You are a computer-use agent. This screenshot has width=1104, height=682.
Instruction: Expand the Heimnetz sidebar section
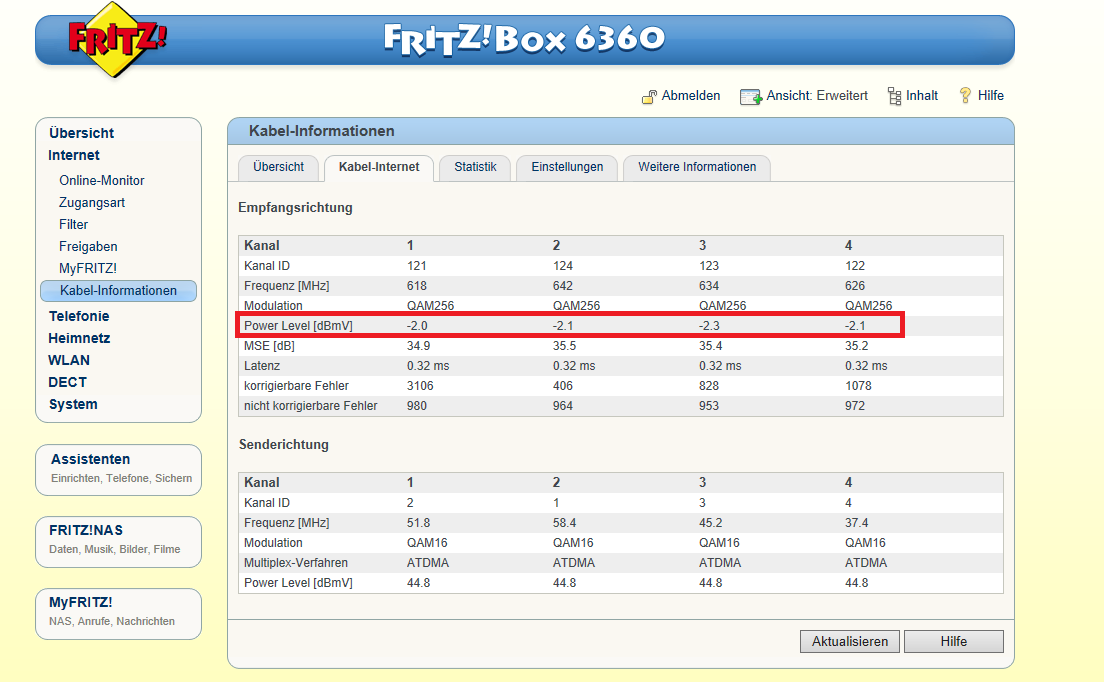pyautogui.click(x=79, y=338)
